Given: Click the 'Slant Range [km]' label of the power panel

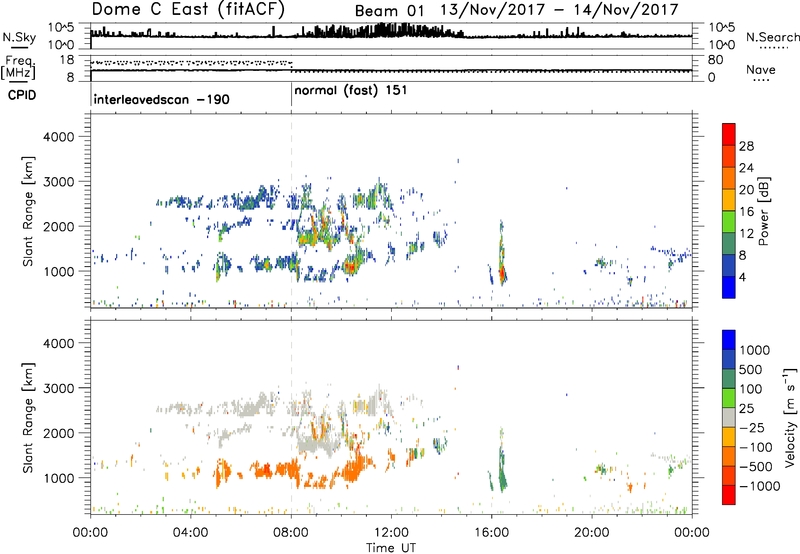Looking at the screenshot, I should [28, 211].
